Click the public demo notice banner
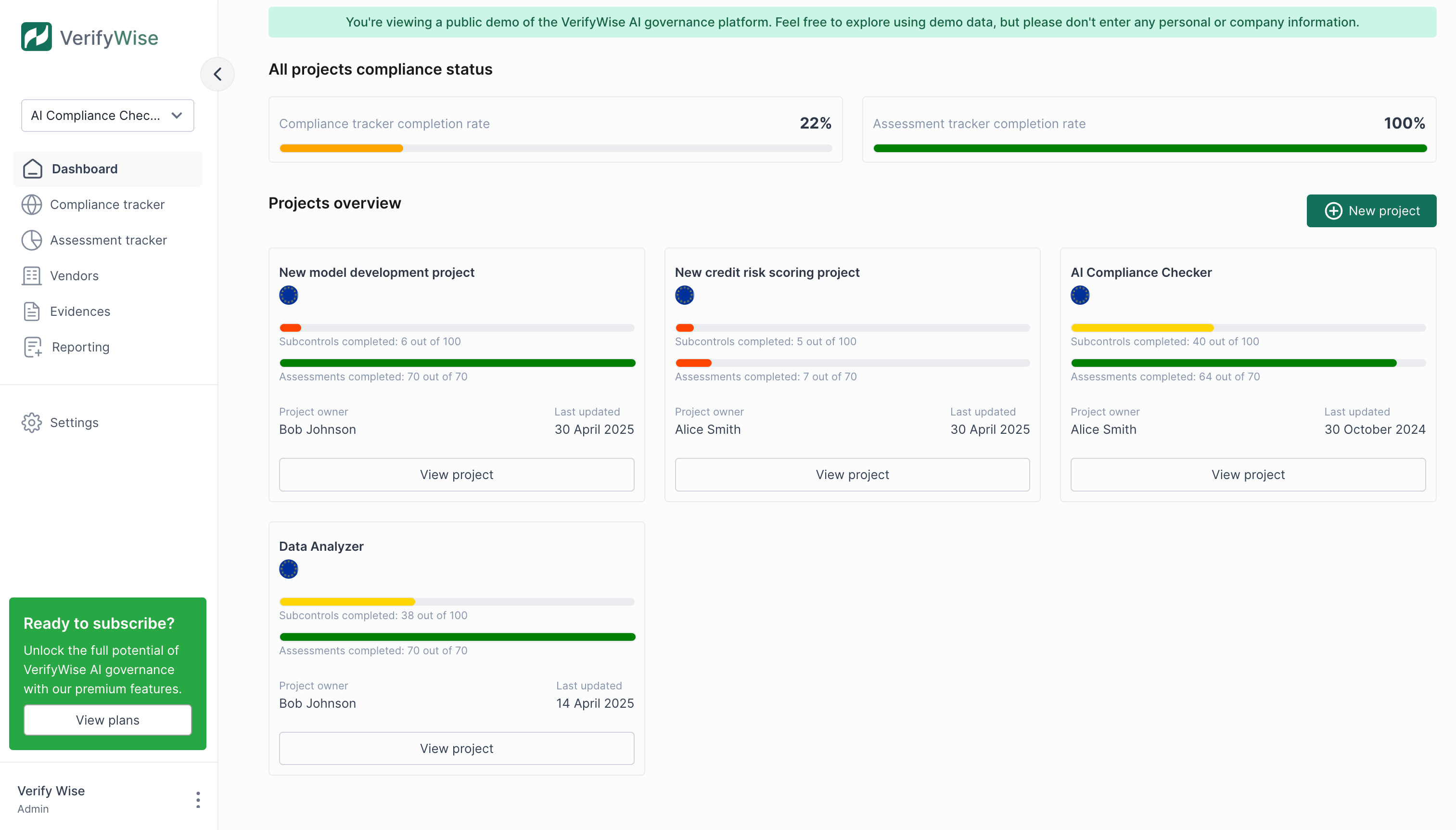Screen dimensions: 1456x830 click(x=853, y=22)
